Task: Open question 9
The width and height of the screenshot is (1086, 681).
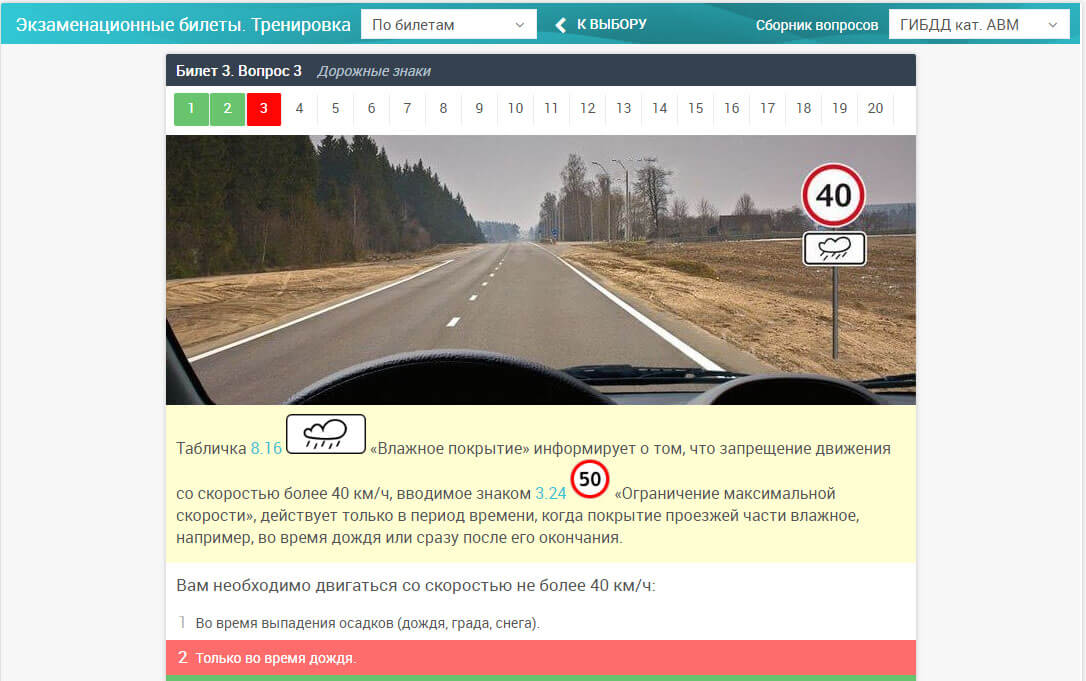Action: coord(479,109)
